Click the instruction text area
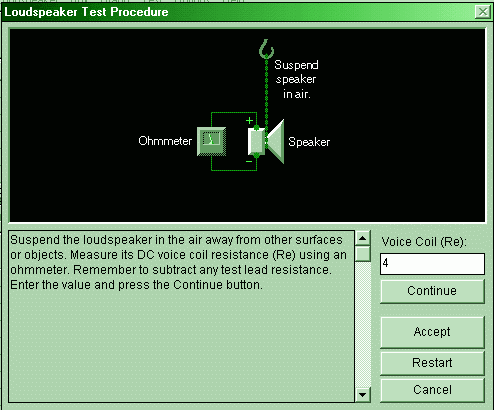Viewport: 494px width, 410px height. [x=181, y=316]
